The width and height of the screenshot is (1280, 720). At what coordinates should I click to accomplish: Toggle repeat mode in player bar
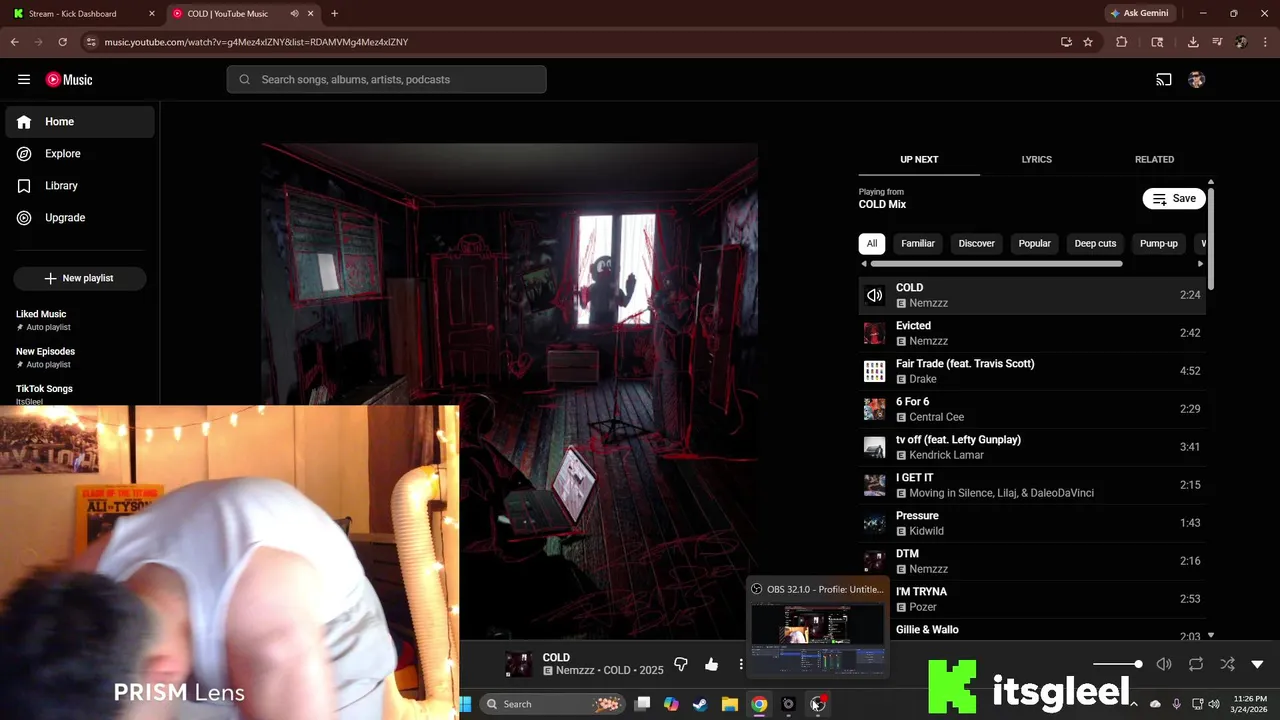pos(1196,664)
